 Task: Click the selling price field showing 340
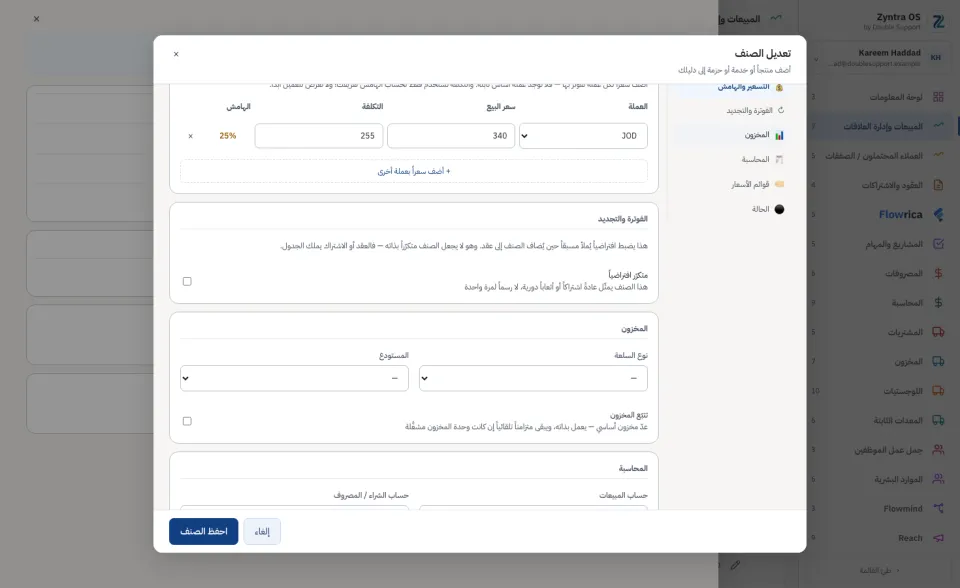pos(451,136)
